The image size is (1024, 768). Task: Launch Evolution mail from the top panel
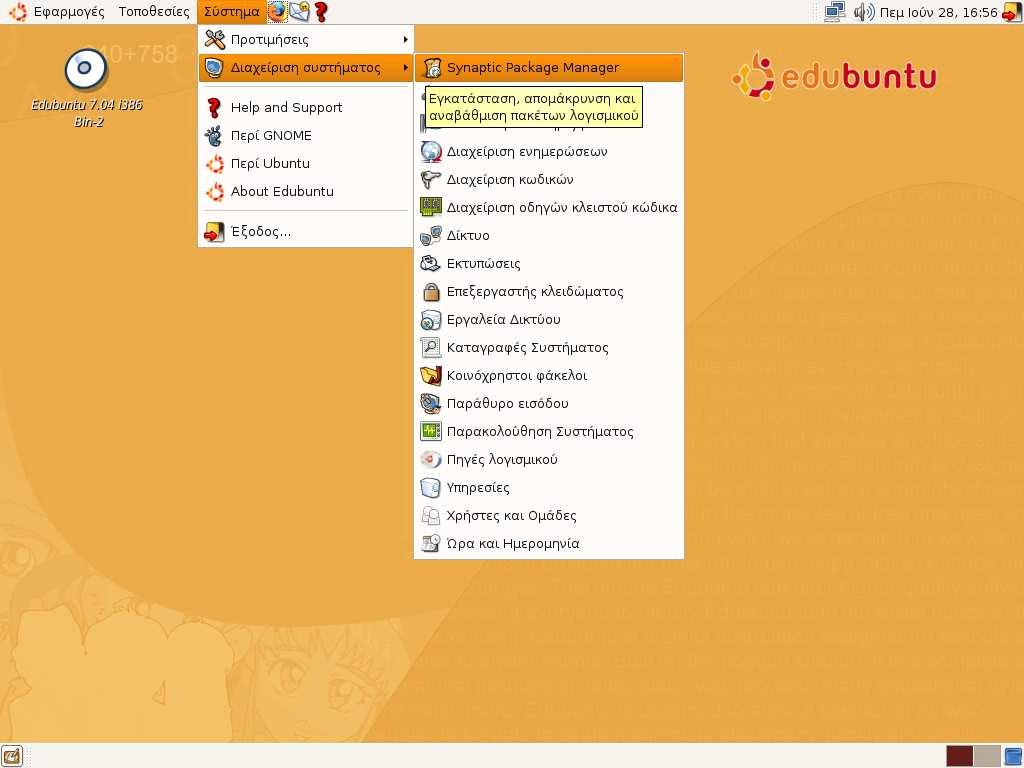[300, 12]
